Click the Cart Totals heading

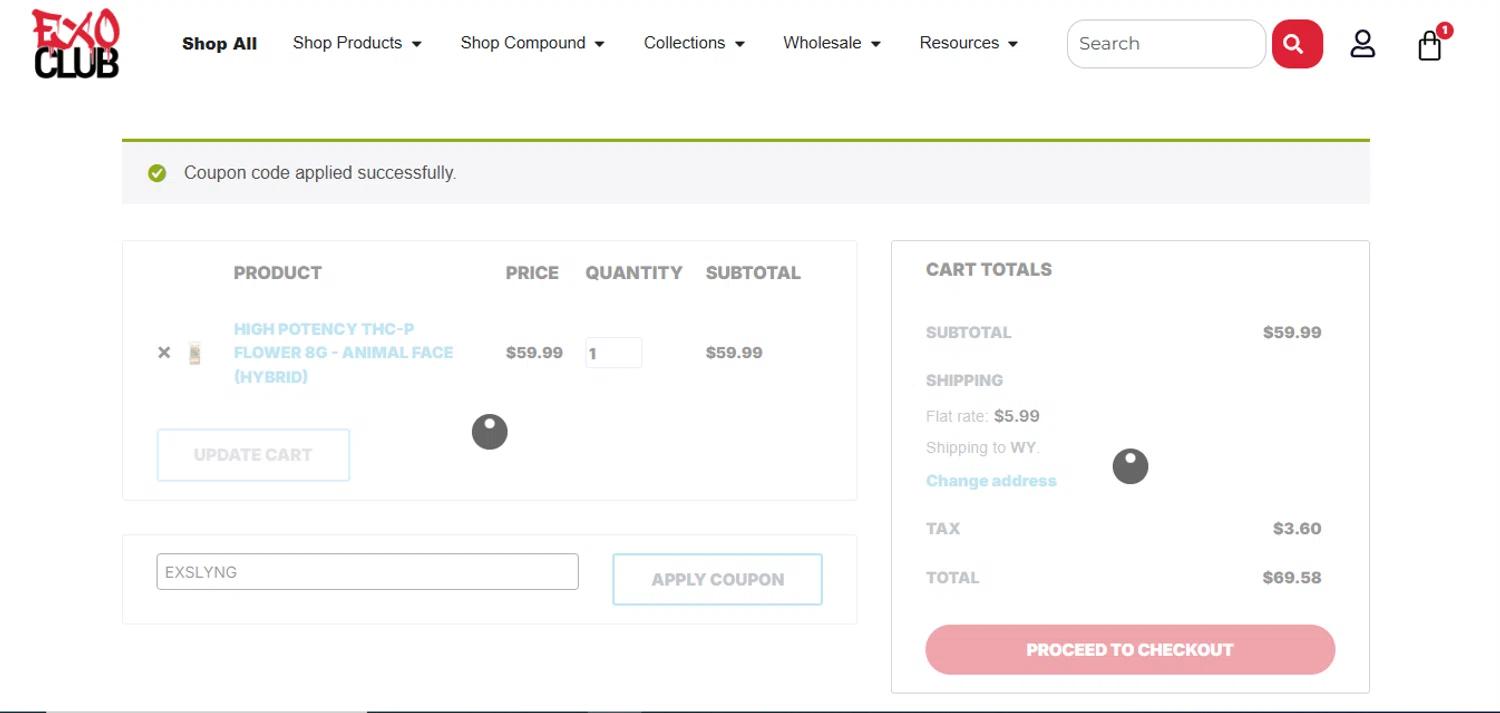989,269
